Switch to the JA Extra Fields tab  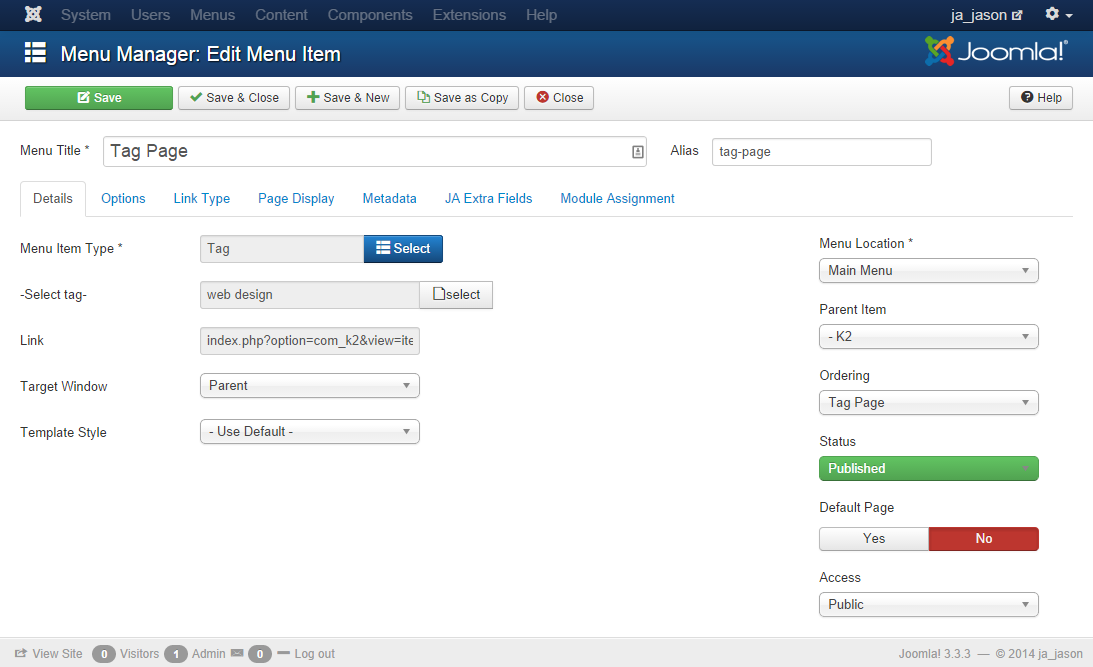pos(488,199)
